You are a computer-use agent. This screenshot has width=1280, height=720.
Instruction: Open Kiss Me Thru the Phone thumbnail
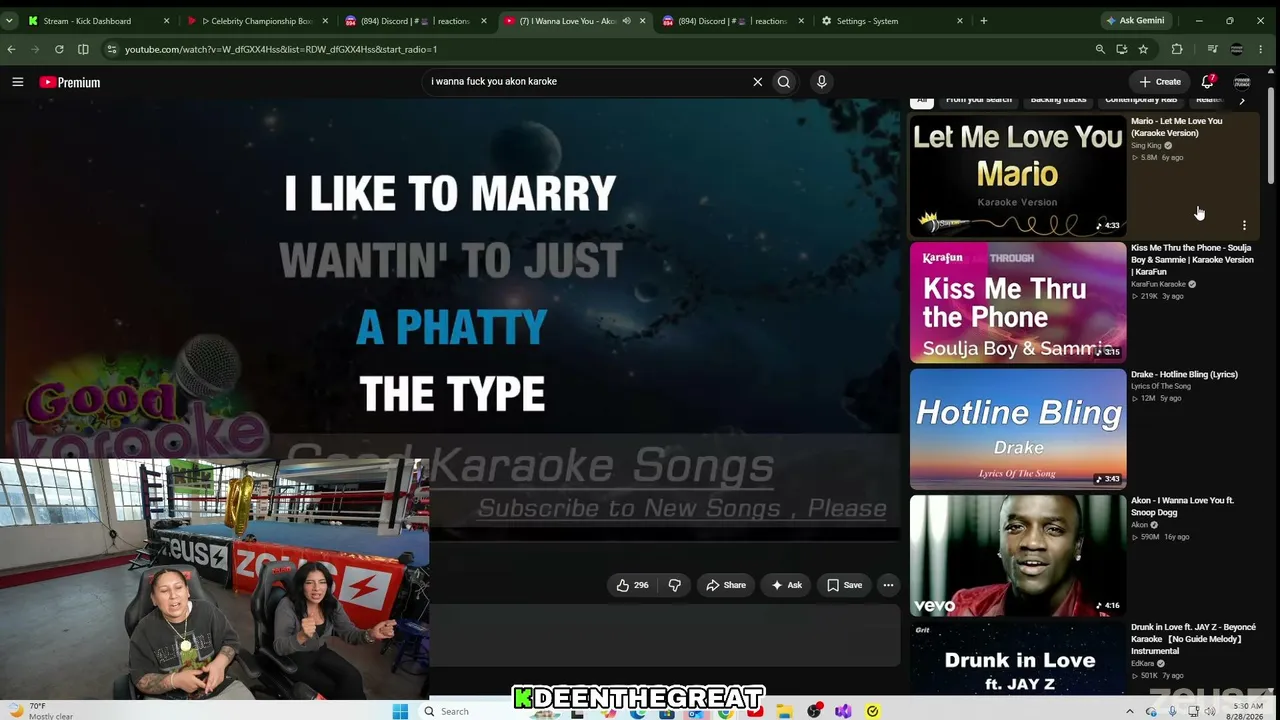(x=1018, y=302)
